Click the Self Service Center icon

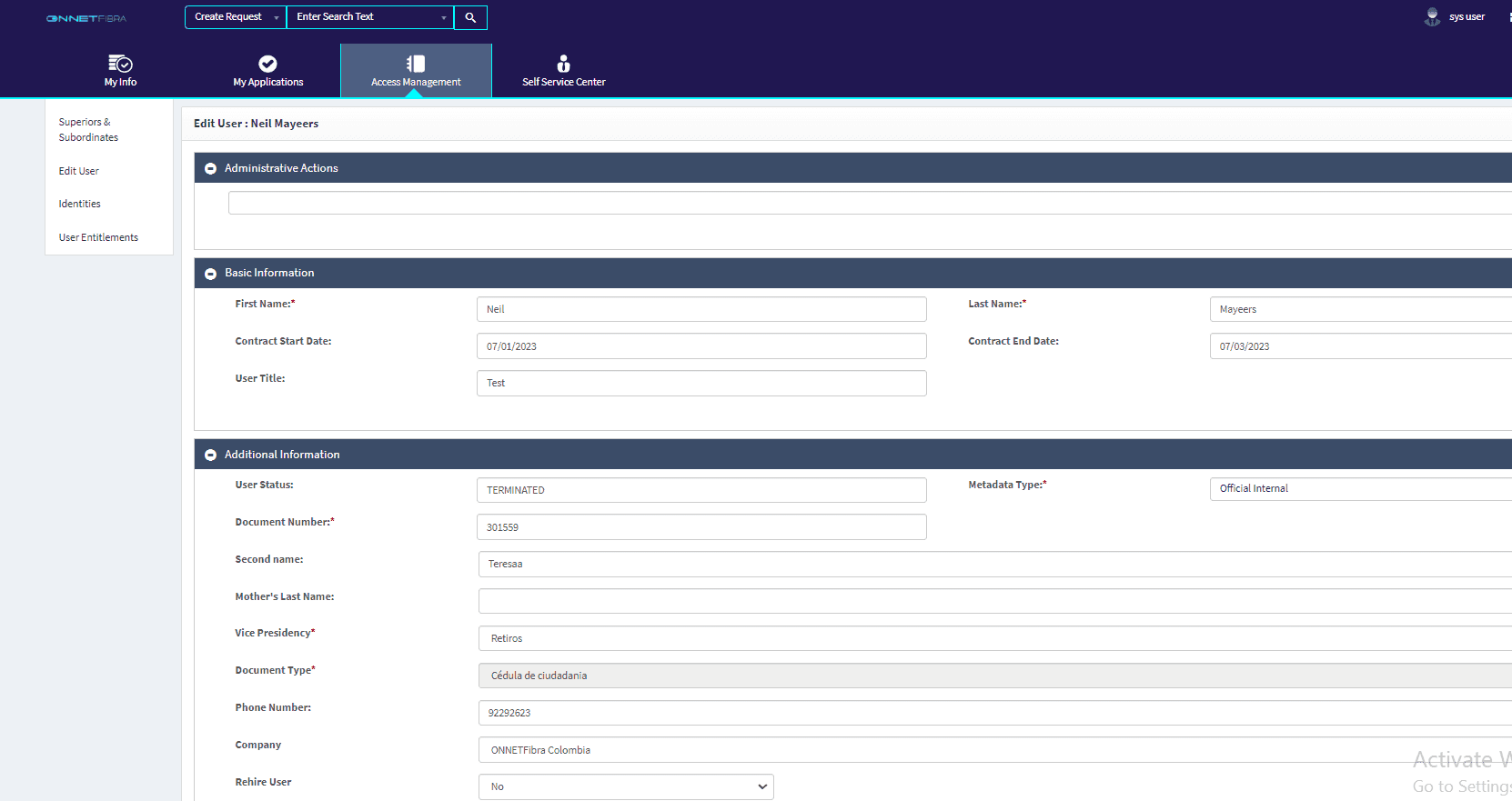point(563,64)
